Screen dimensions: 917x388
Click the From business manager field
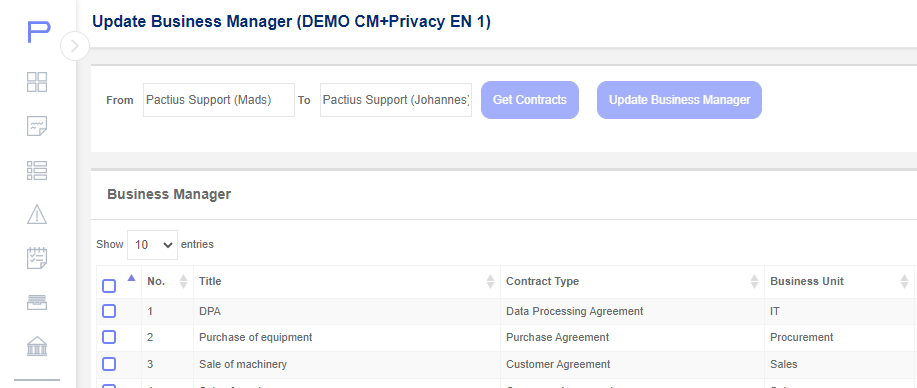tap(219, 100)
